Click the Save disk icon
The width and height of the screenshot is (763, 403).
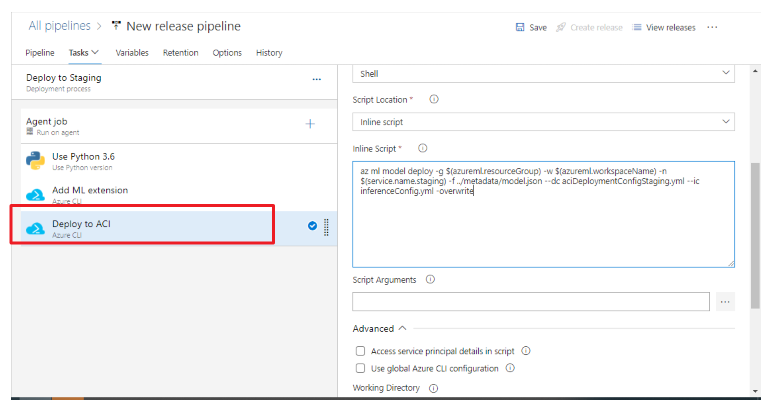[520, 27]
